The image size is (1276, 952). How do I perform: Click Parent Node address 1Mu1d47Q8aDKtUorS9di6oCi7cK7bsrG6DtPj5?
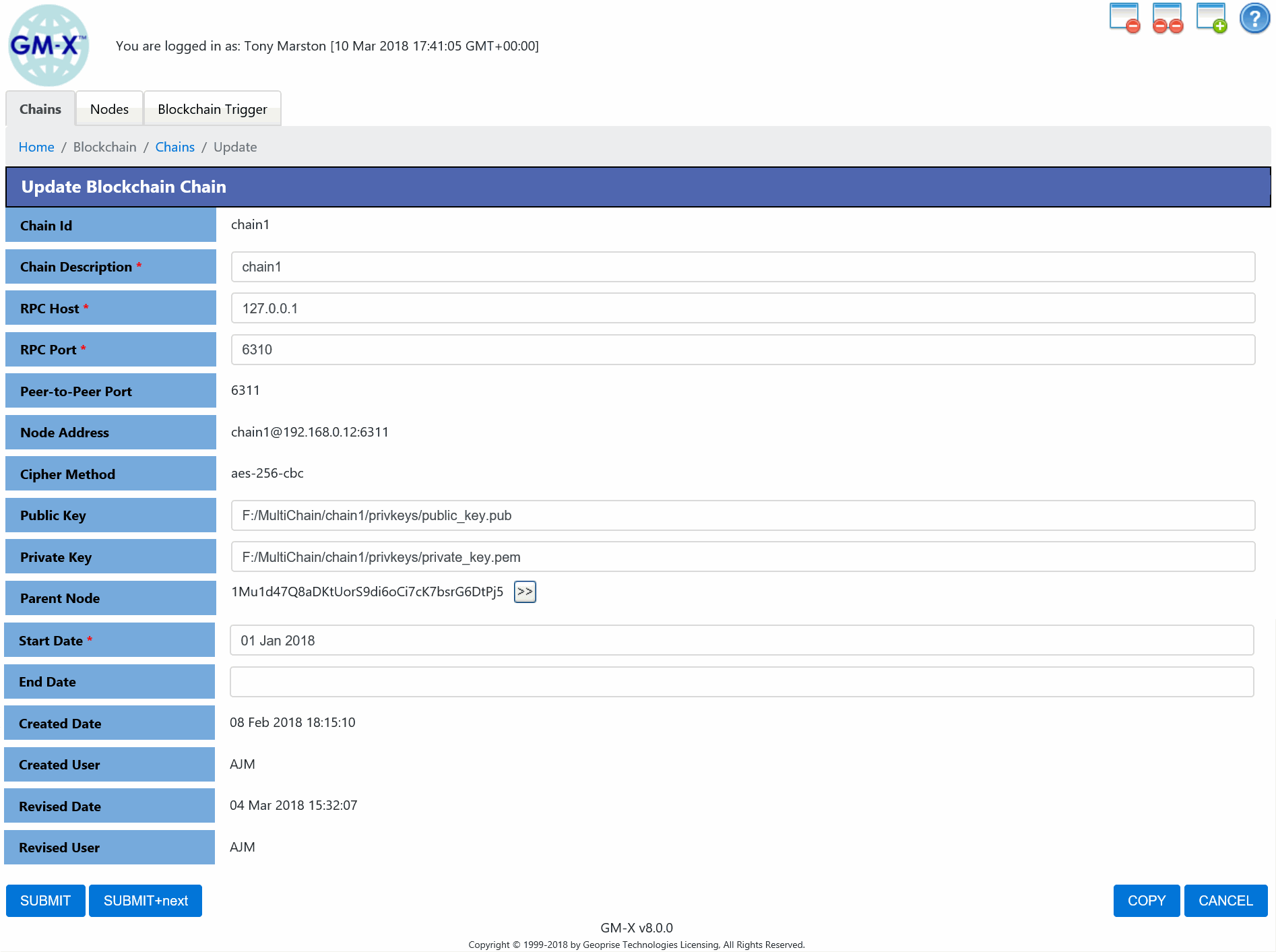pos(367,592)
